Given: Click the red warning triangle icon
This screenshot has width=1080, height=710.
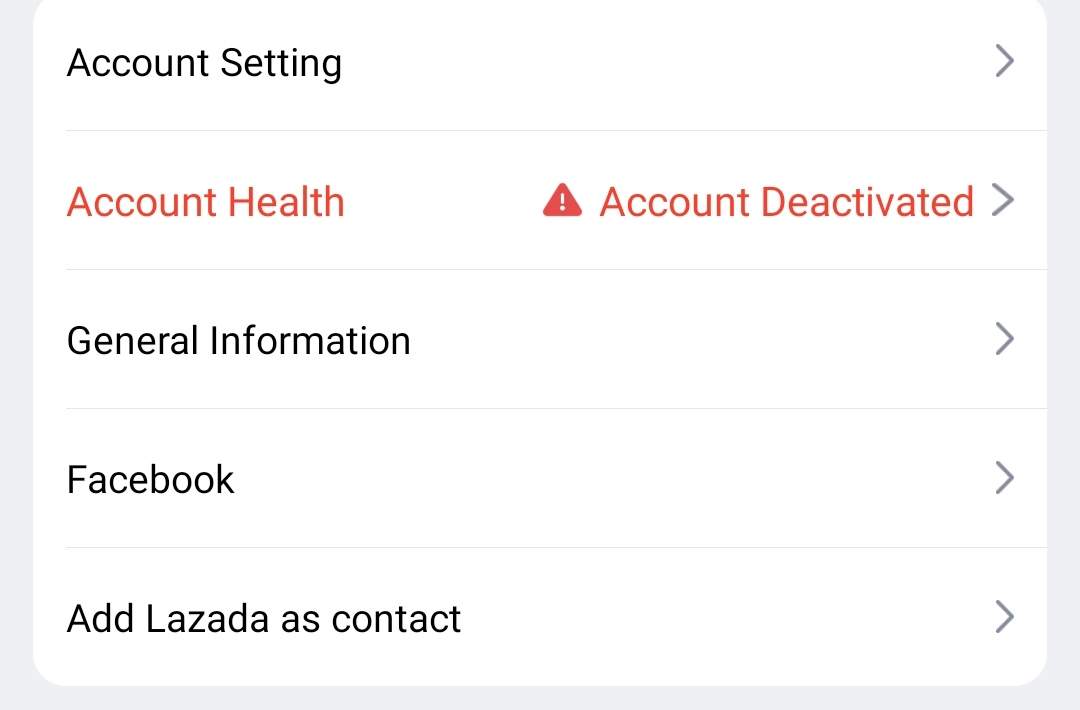Looking at the screenshot, I should pyautogui.click(x=562, y=200).
